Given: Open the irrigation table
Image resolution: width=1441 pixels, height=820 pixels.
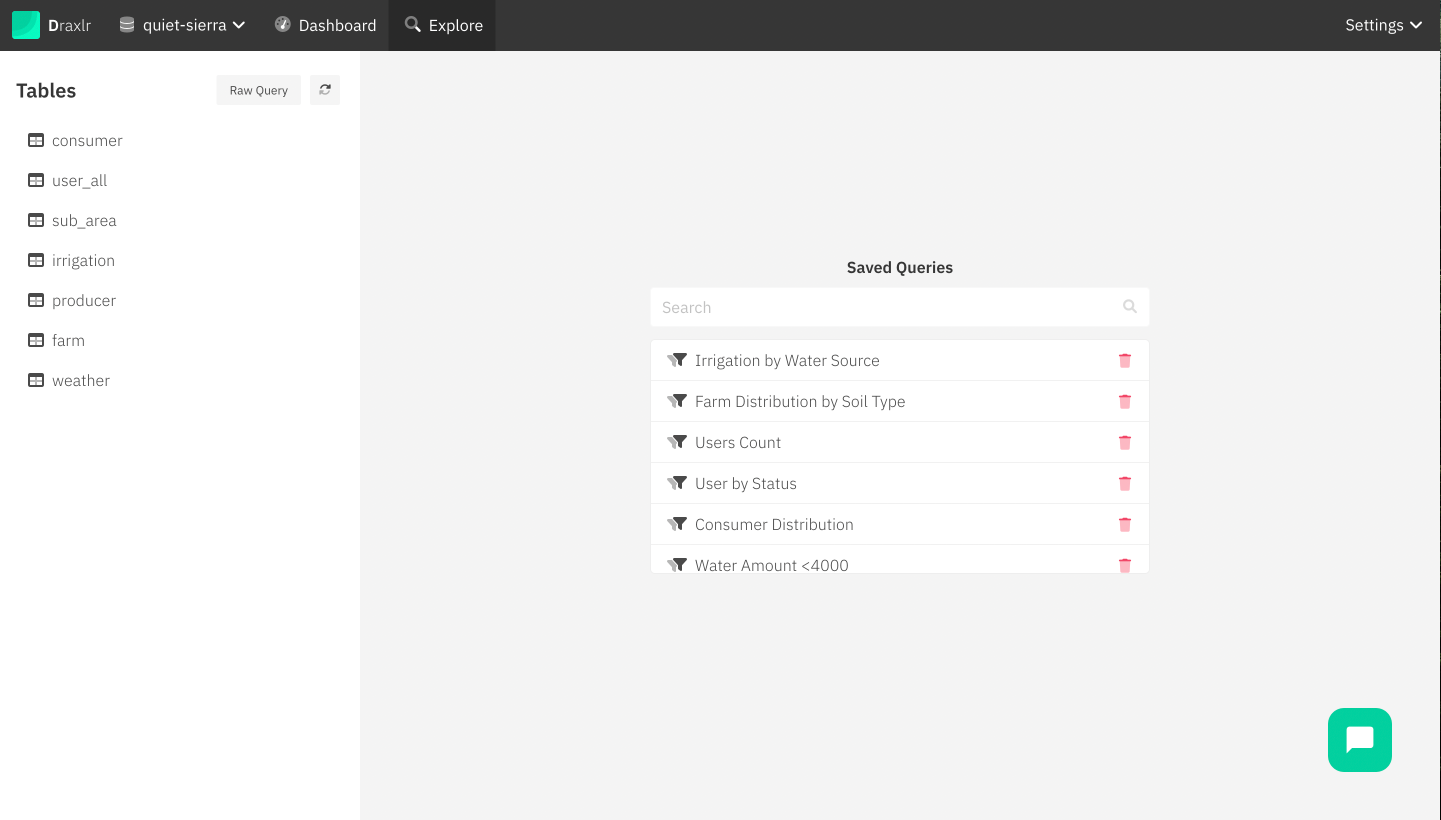Looking at the screenshot, I should point(83,261).
